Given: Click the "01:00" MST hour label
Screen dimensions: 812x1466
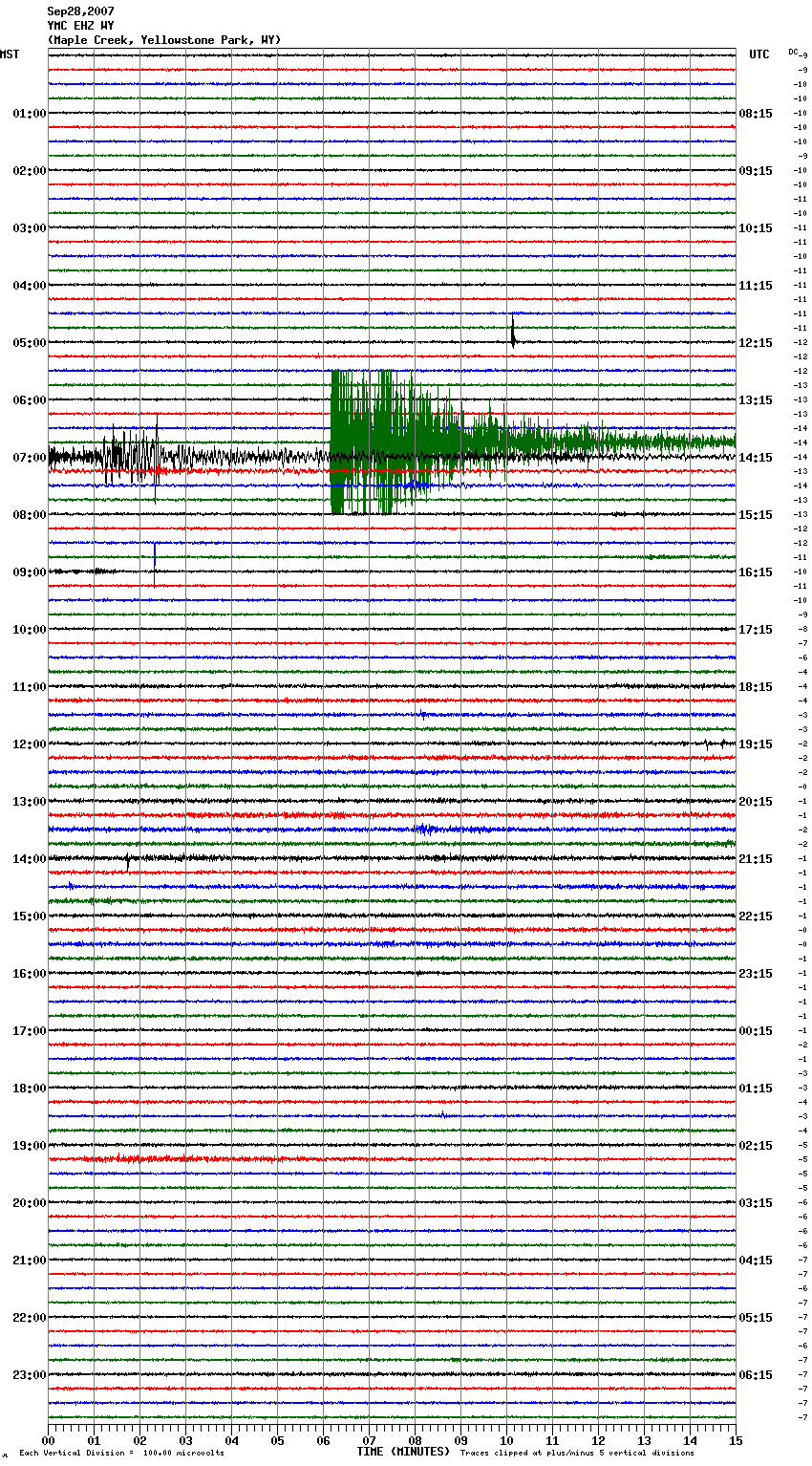Looking at the screenshot, I should click(x=30, y=114).
